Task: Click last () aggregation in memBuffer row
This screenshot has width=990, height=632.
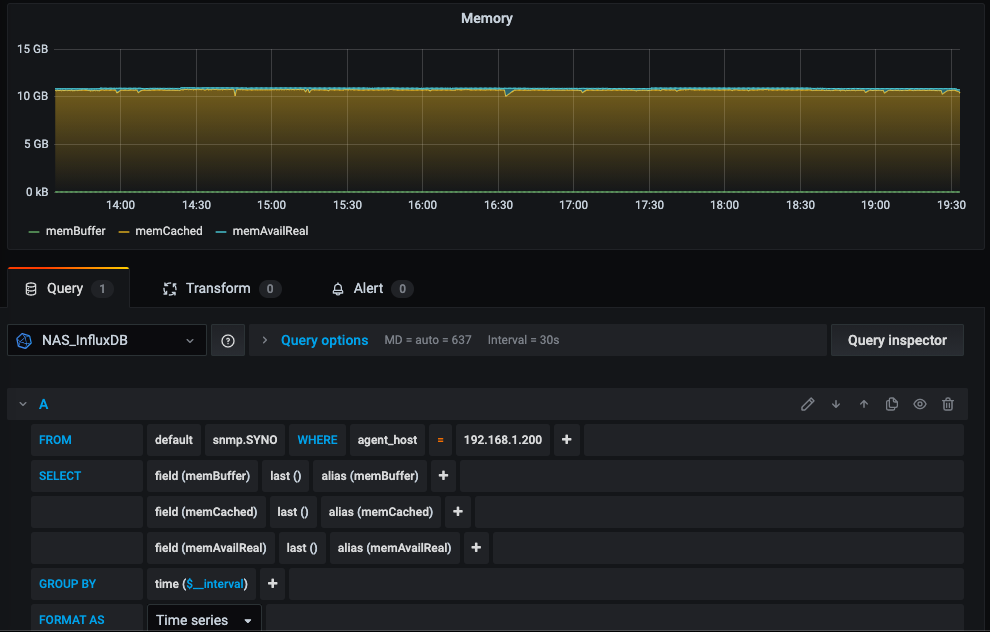Action: coord(285,476)
